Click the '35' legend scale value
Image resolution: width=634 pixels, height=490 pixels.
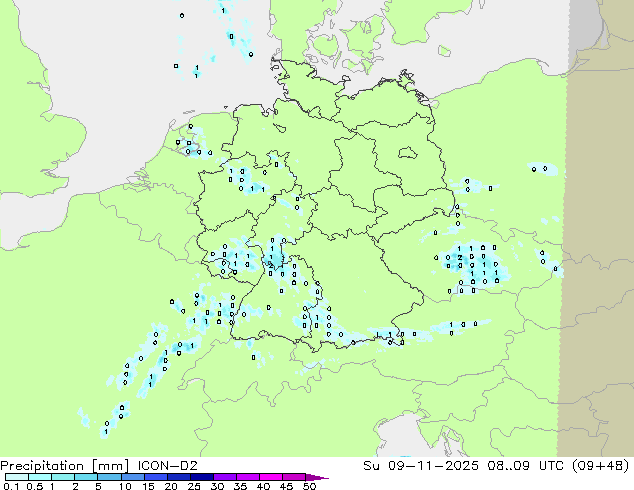[240, 486]
